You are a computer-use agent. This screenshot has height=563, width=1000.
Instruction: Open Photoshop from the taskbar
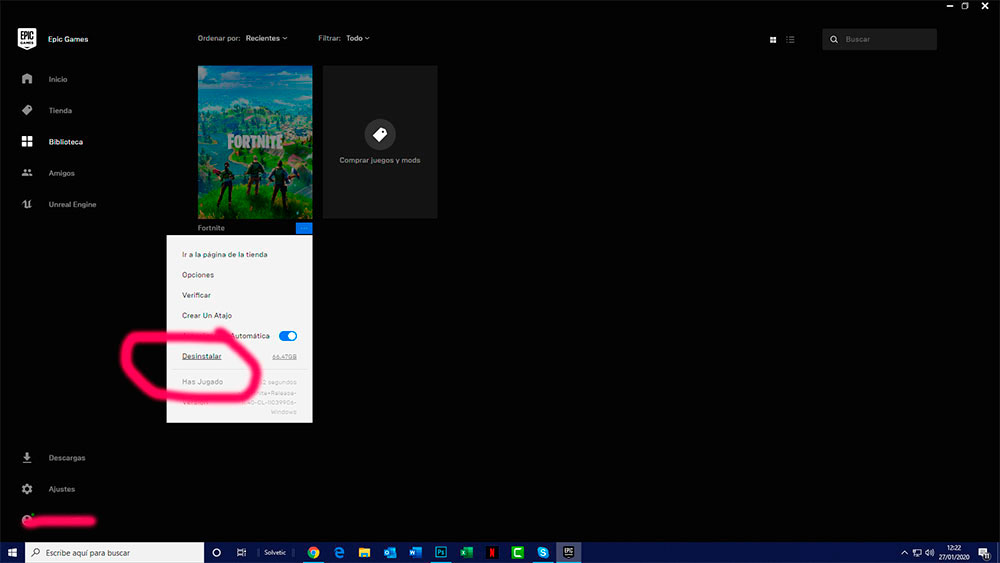tap(441, 552)
